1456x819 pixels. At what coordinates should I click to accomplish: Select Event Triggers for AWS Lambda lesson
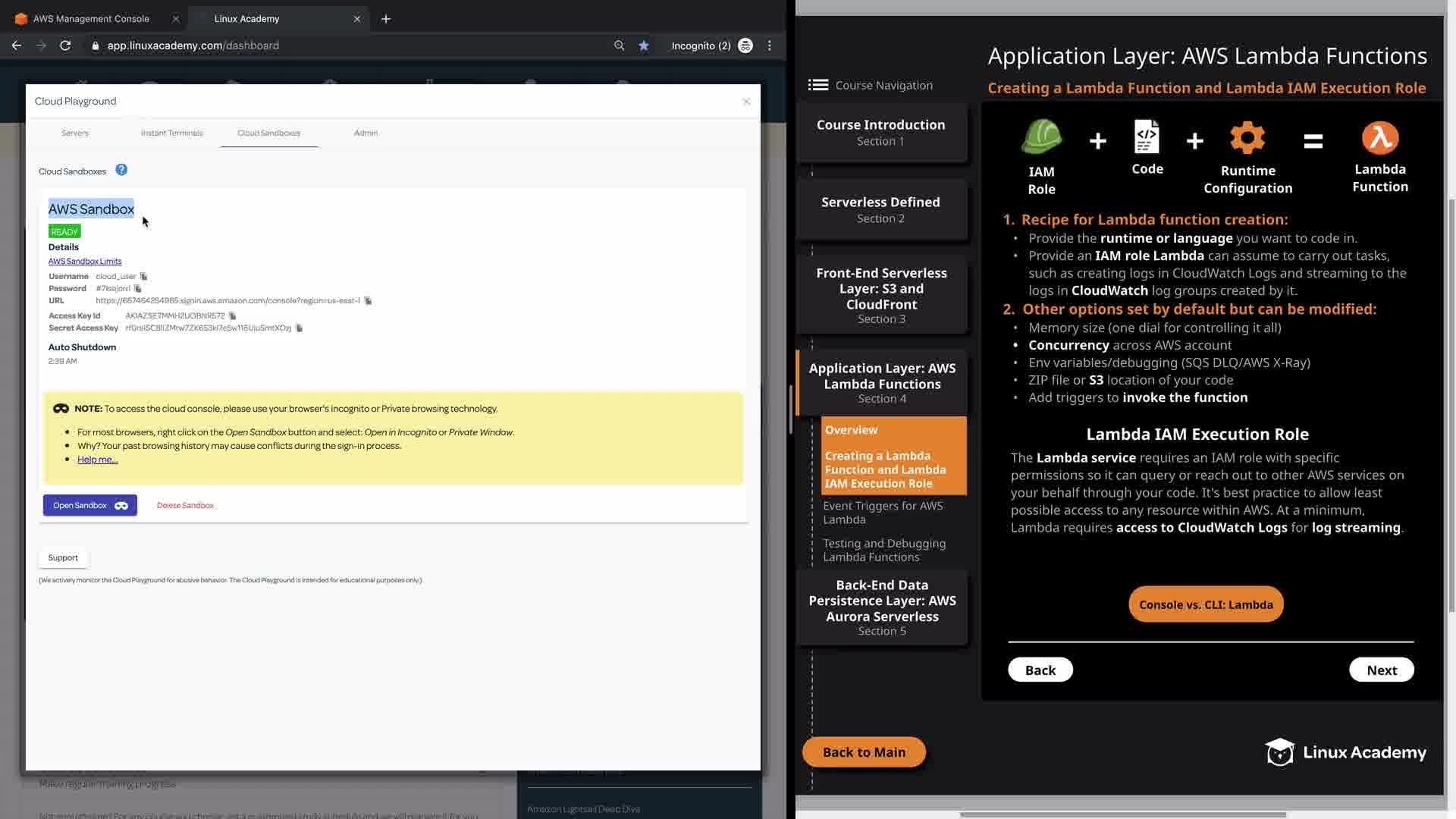pyautogui.click(x=883, y=513)
